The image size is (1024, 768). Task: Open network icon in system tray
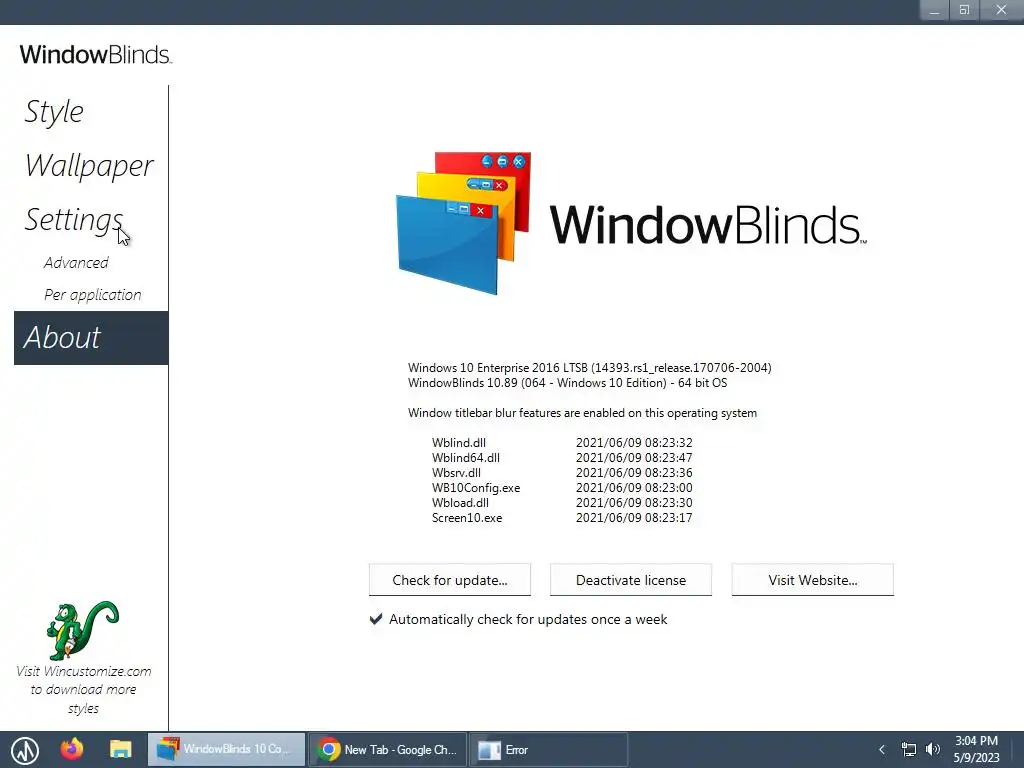click(908, 750)
